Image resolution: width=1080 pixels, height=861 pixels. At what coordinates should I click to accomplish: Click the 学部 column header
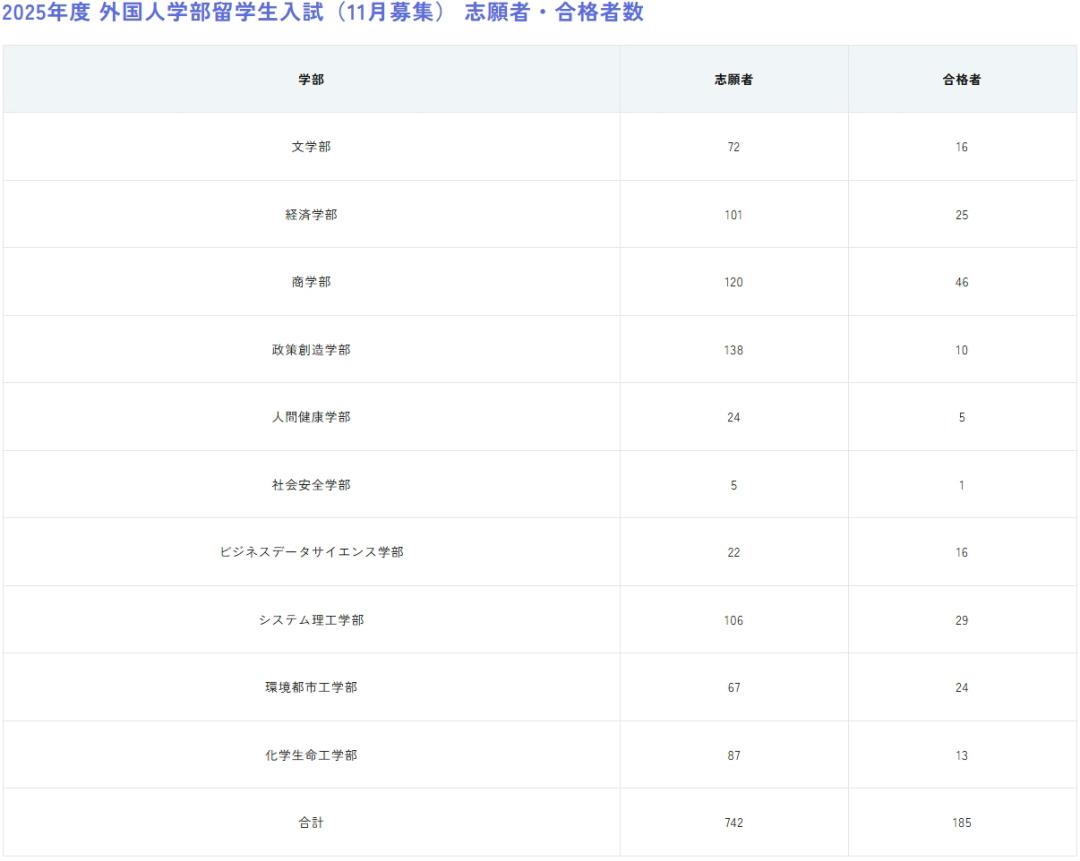click(x=311, y=80)
